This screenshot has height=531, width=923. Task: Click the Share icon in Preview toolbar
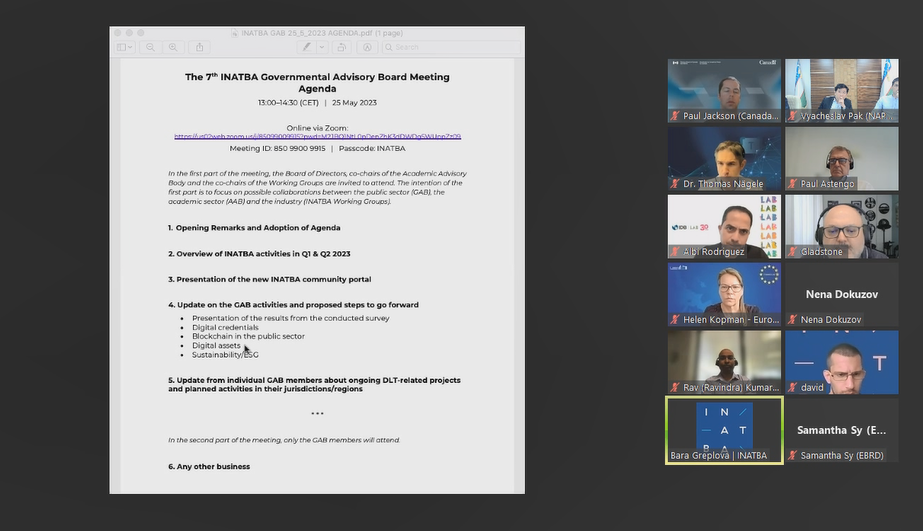click(200, 47)
